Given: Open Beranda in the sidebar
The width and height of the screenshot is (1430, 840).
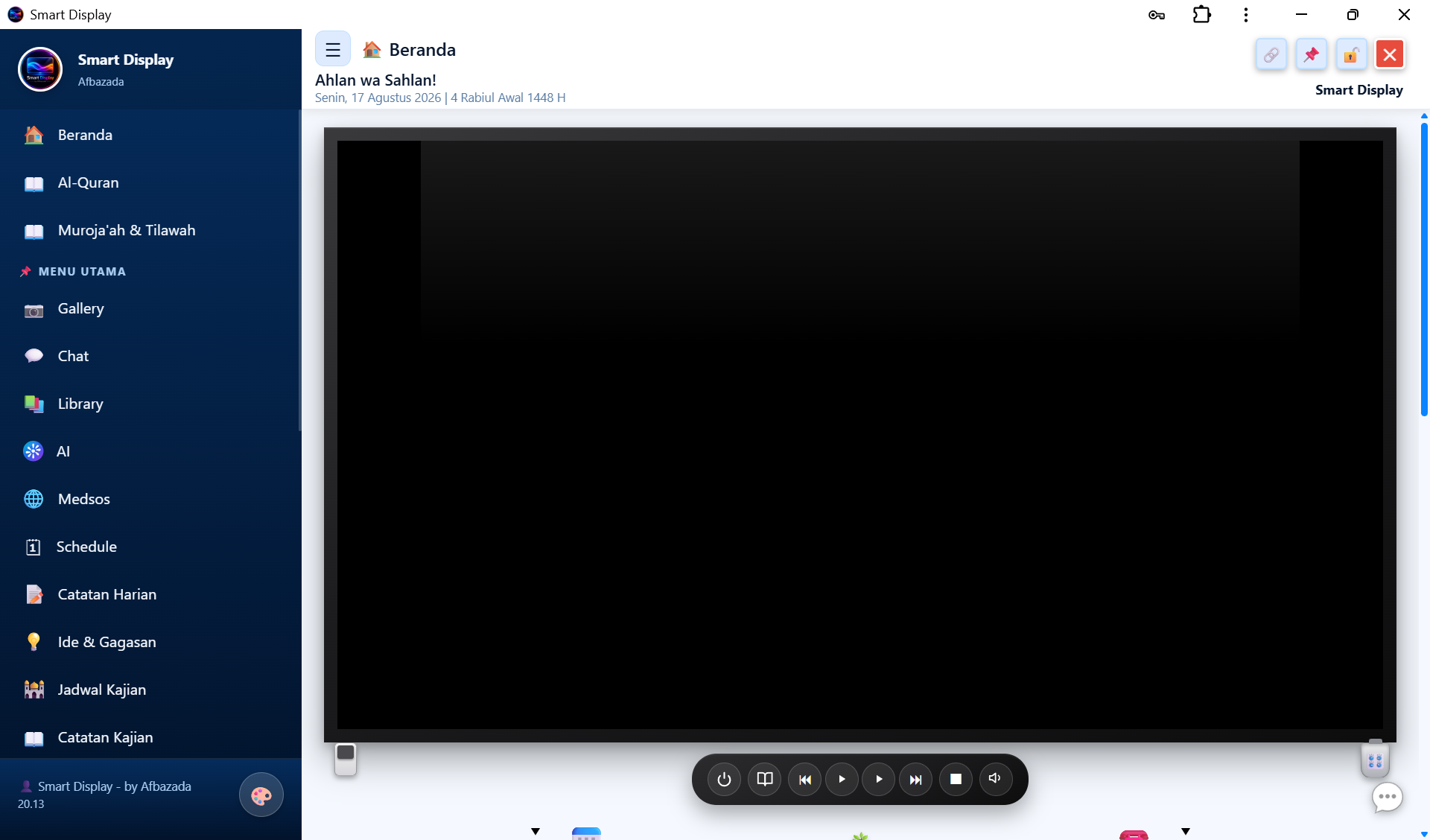Looking at the screenshot, I should pyautogui.click(x=149, y=135).
